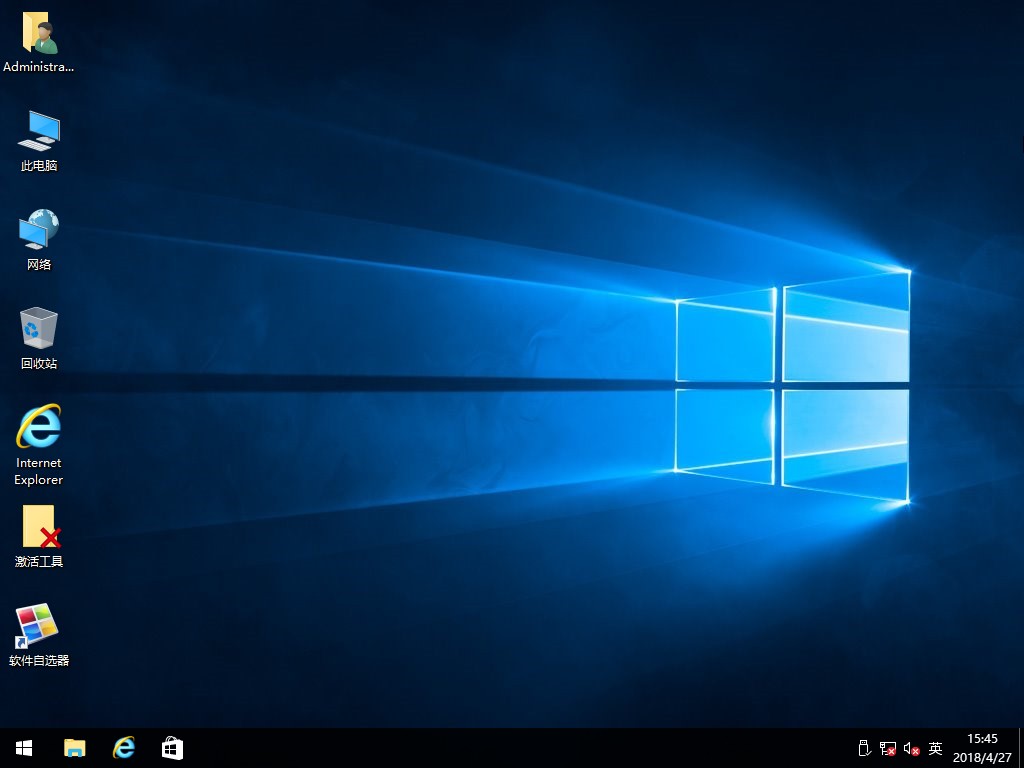Select the 回收站 recycle bin icon
This screenshot has height=768, width=1024.
tap(39, 338)
